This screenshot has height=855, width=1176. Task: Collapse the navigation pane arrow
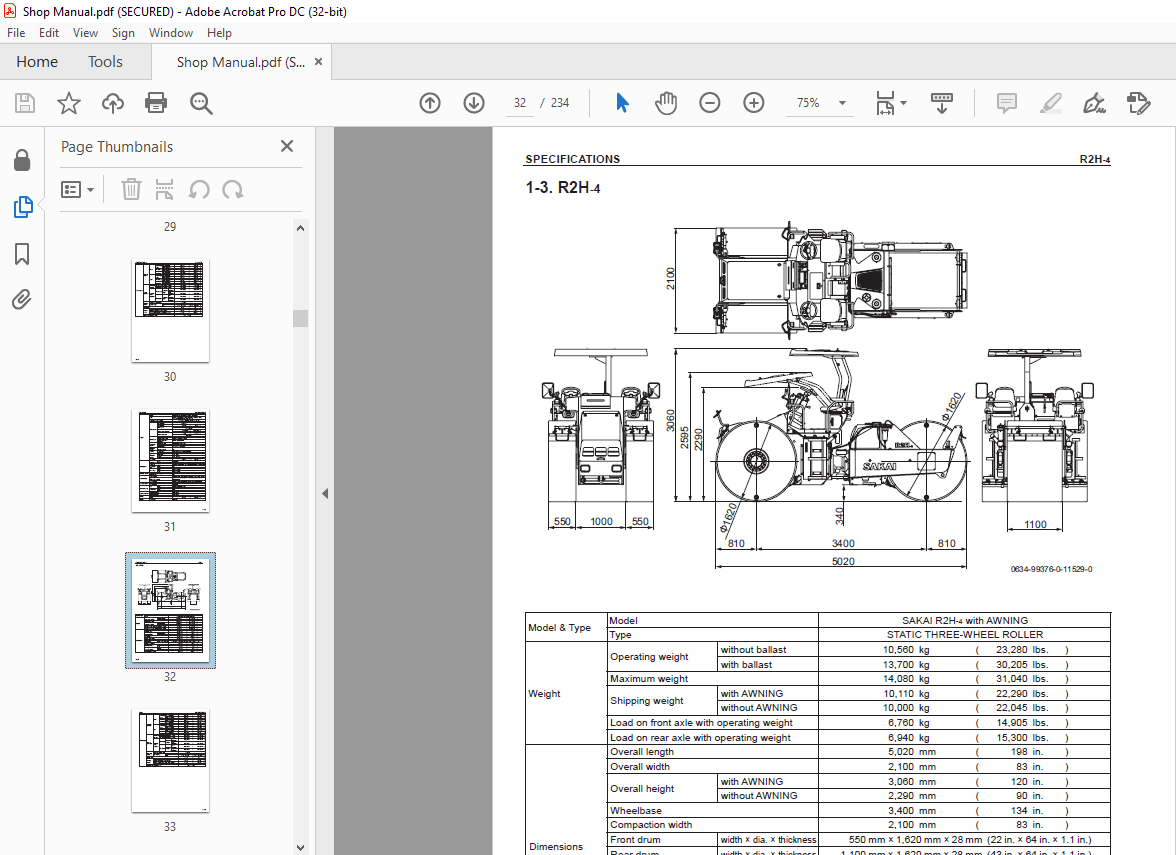(x=325, y=494)
